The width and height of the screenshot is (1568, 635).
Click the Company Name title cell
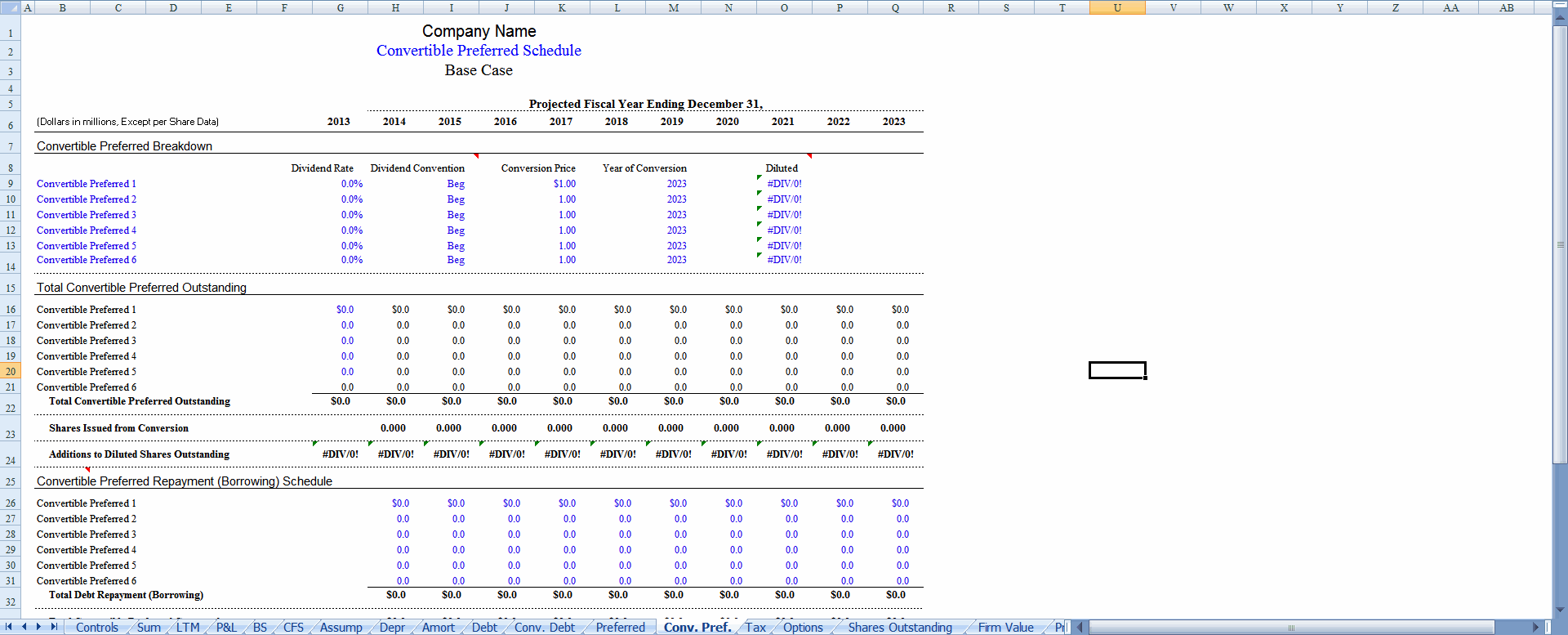pyautogui.click(x=479, y=31)
